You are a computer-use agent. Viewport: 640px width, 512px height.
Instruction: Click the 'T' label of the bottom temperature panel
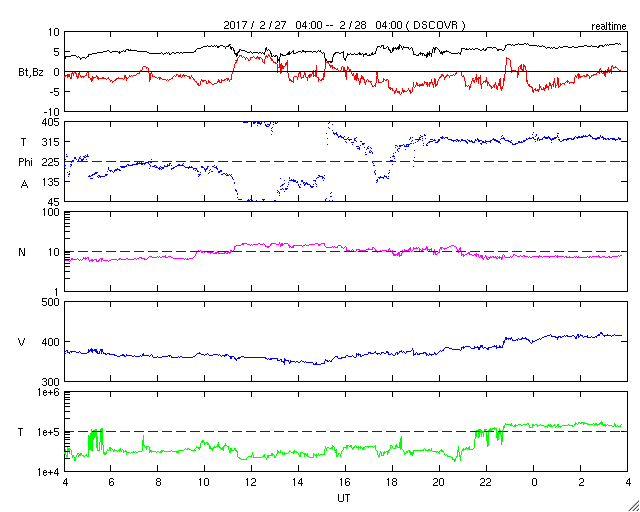pos(22,432)
